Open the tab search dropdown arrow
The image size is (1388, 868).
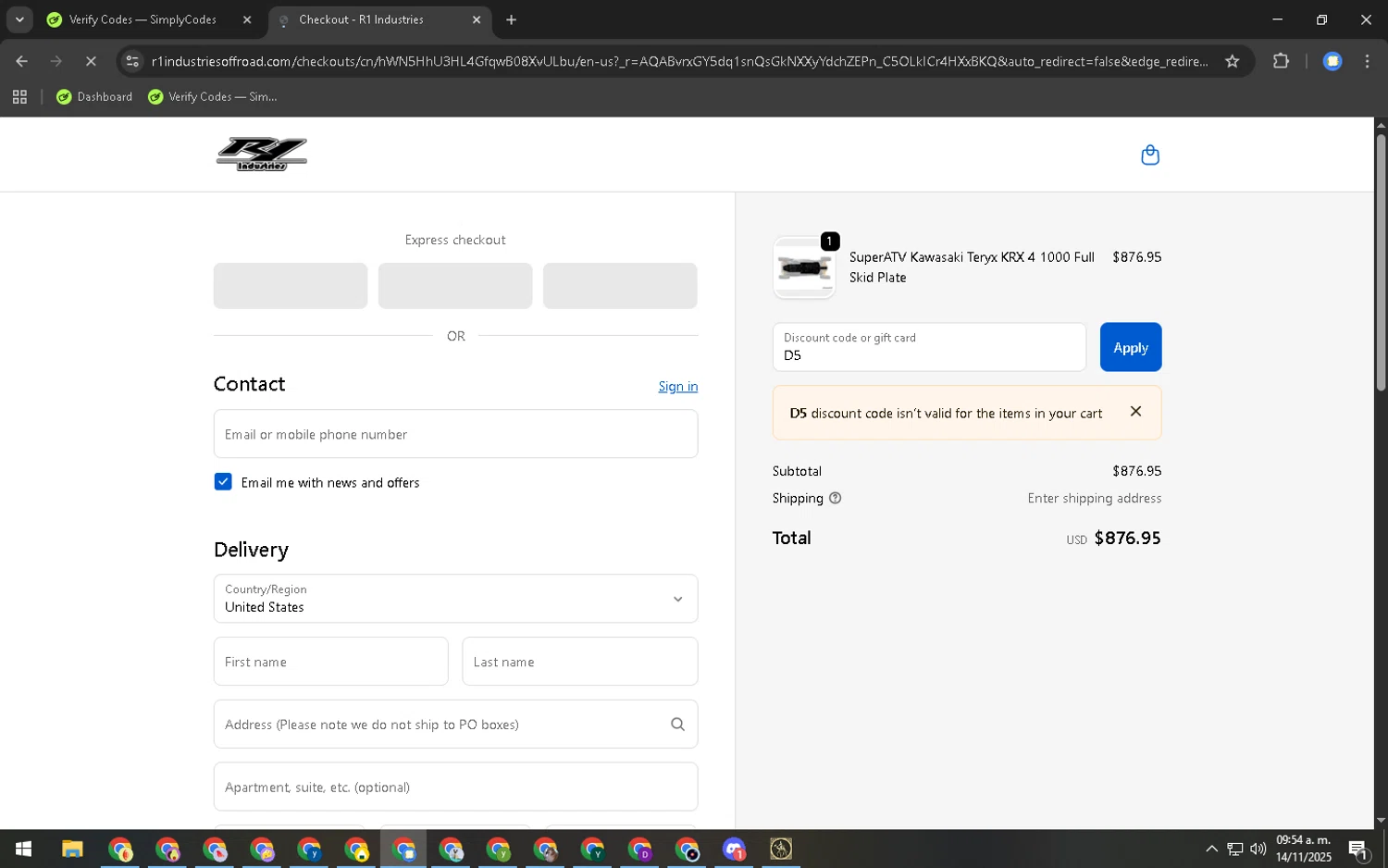[19, 19]
